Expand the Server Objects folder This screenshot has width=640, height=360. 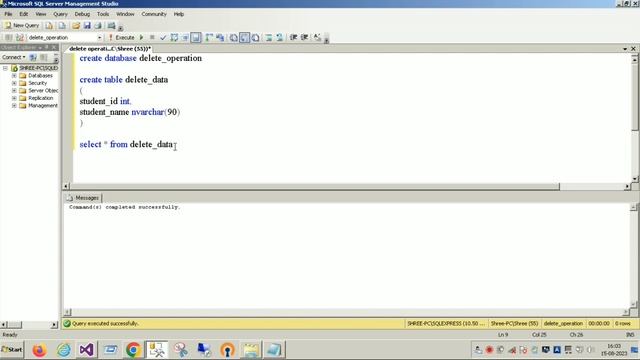coord(14,91)
